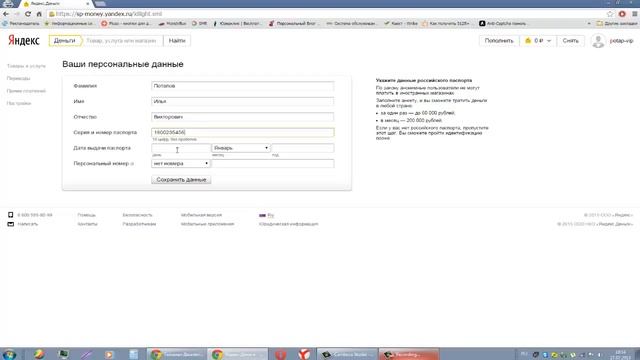Focus the Отчество field
Viewport: 640px width, 360px height.
(x=242, y=117)
